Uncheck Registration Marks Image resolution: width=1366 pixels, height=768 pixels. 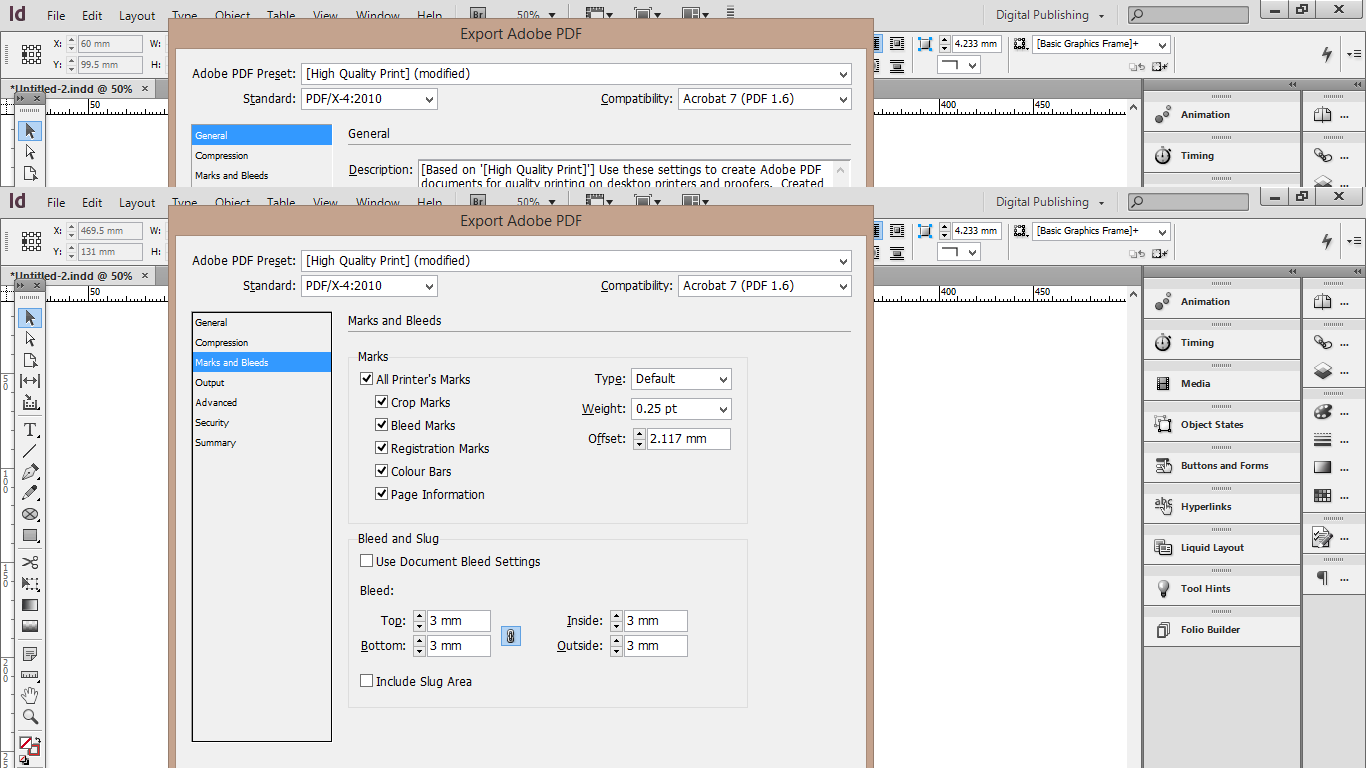[381, 449]
